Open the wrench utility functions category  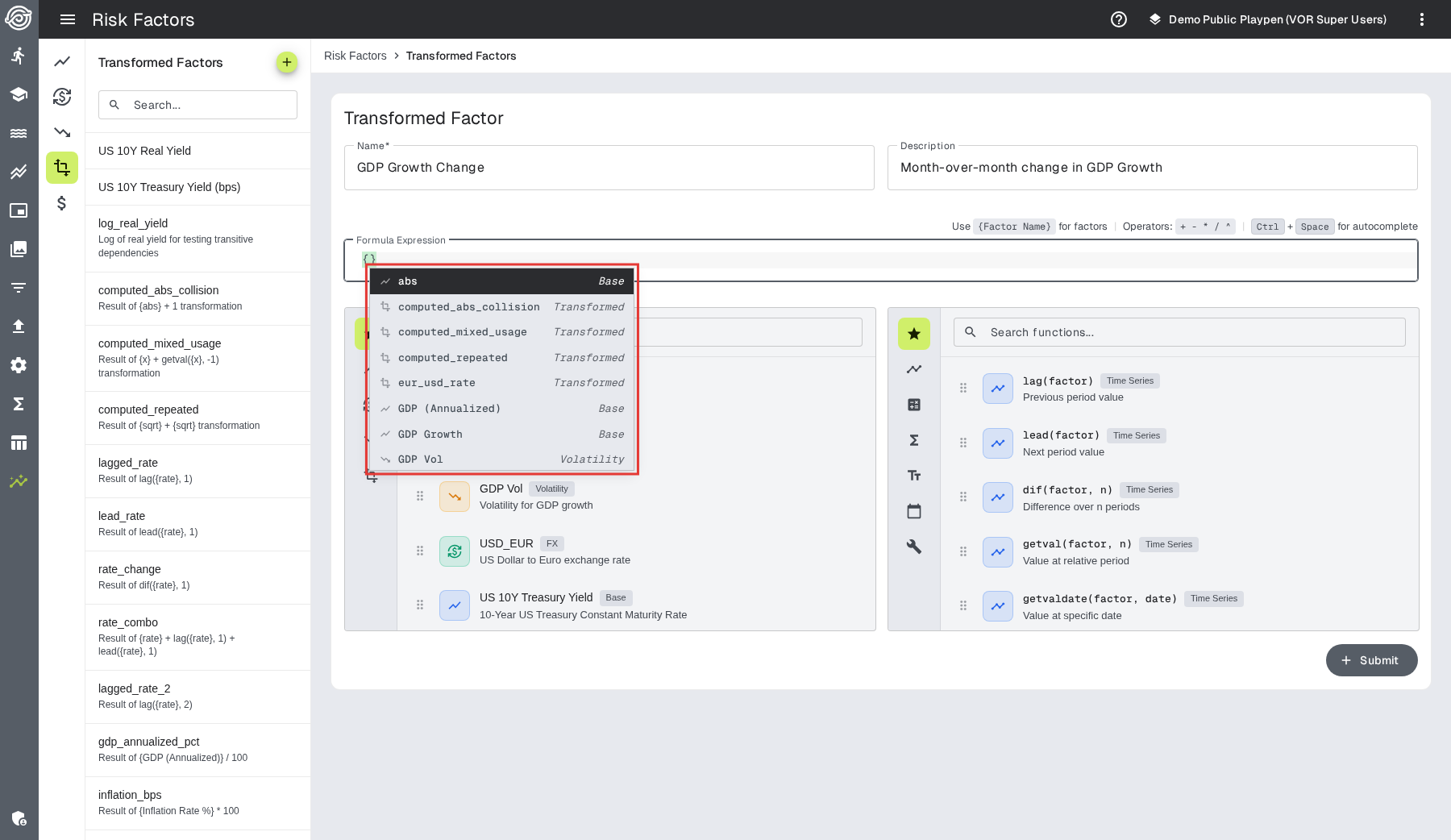[914, 547]
